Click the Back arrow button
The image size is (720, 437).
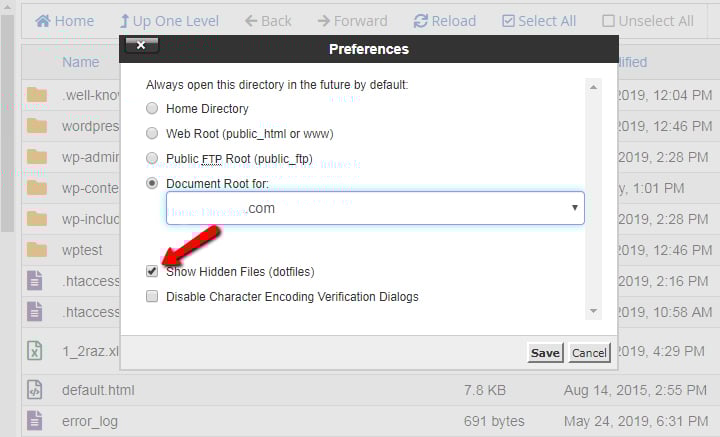click(268, 21)
